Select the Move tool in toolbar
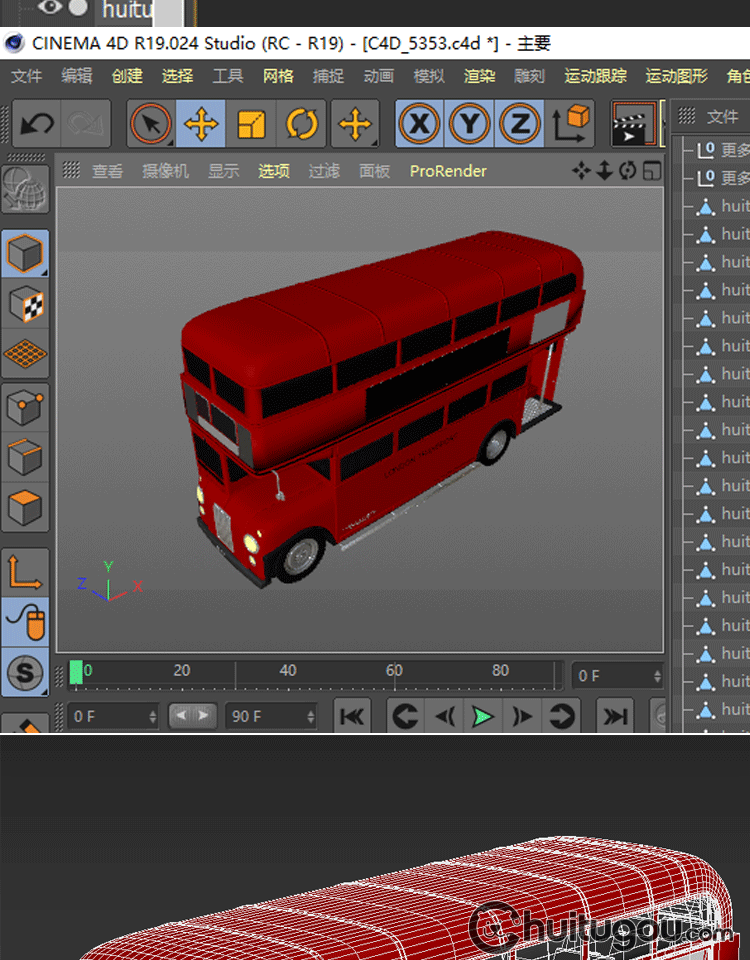Screen dimensions: 750x960 [x=201, y=124]
